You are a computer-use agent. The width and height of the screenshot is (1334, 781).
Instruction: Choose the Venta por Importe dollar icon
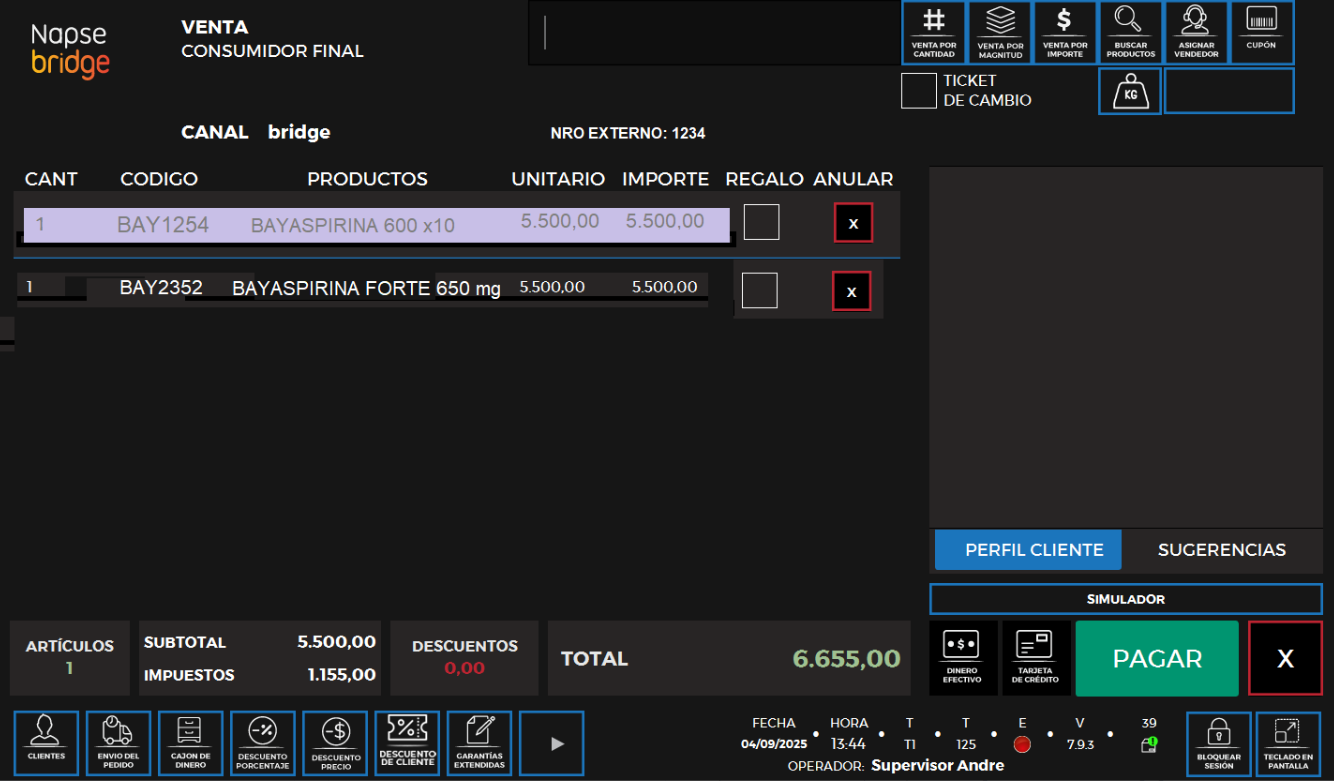pos(1065,33)
